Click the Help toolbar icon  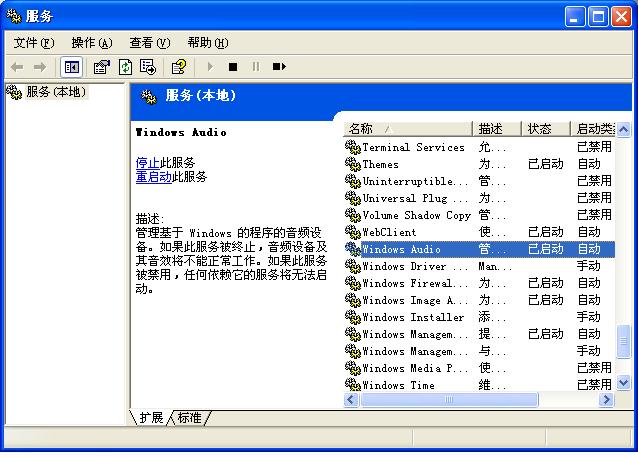(179, 67)
